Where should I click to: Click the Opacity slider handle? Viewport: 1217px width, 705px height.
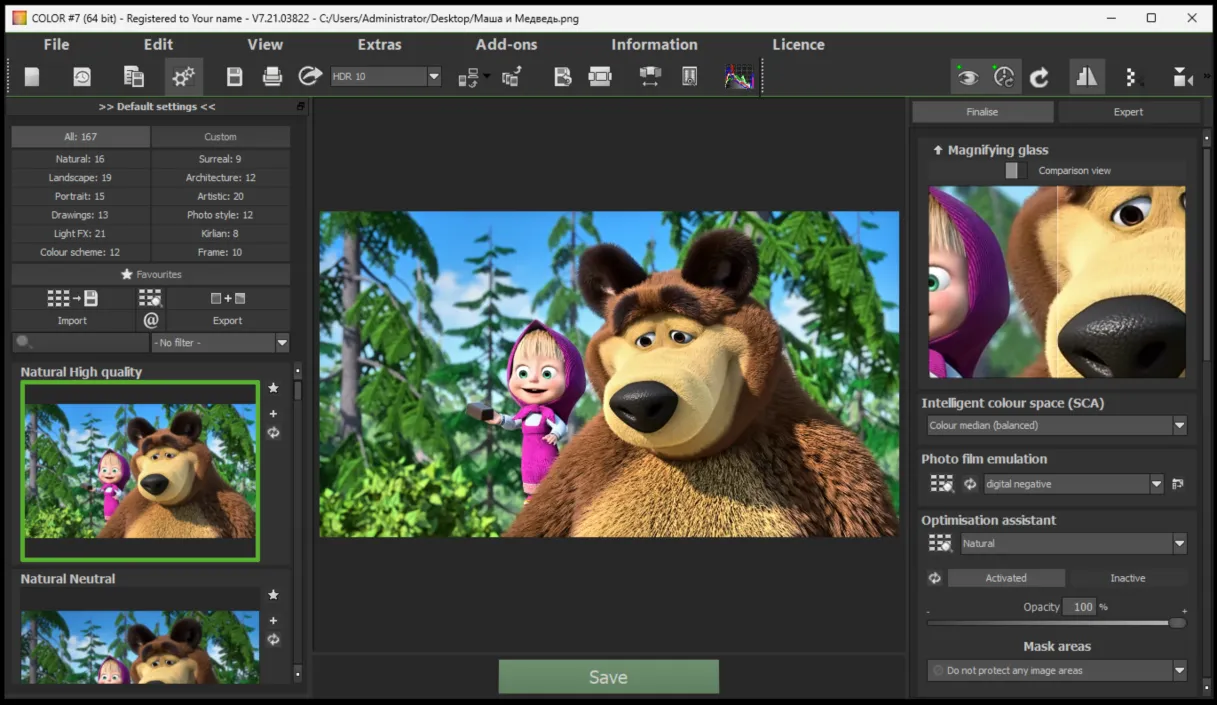tap(1177, 623)
